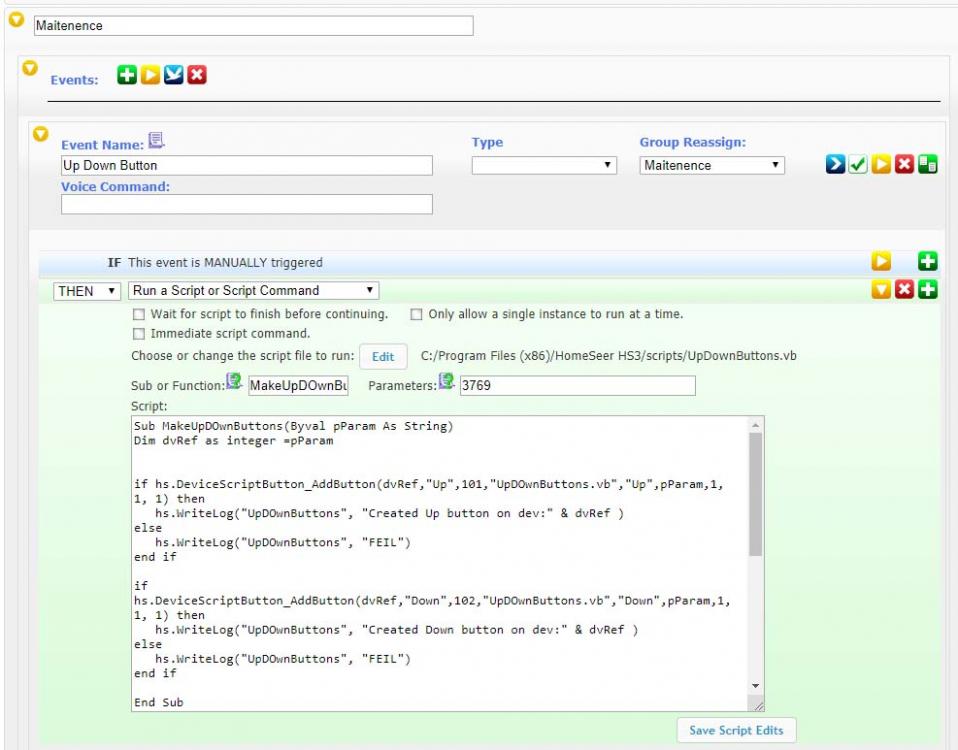Remove the Run a Script action
This screenshot has height=750, width=958.
[904, 290]
